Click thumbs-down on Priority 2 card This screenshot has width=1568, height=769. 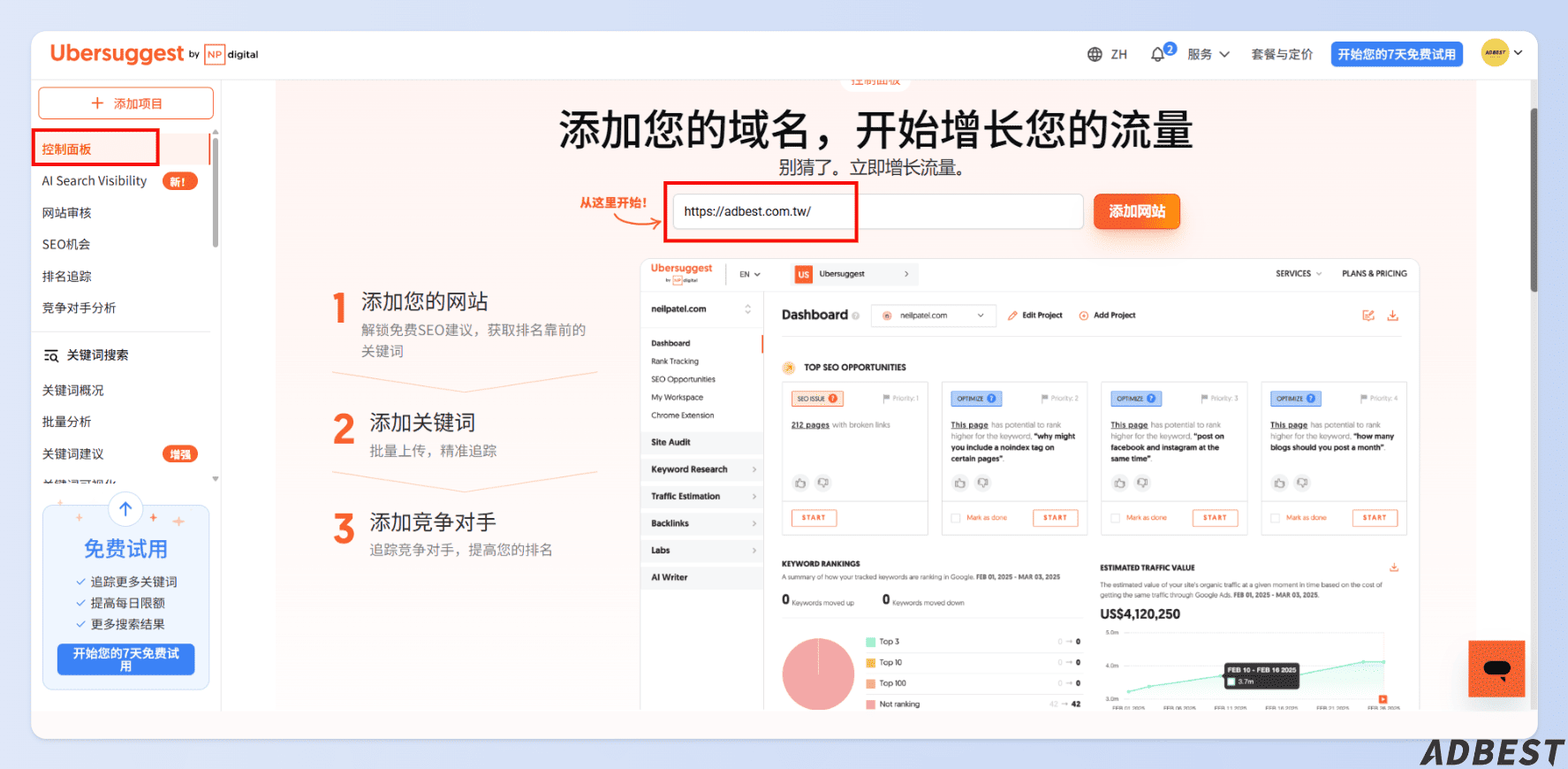tap(983, 483)
